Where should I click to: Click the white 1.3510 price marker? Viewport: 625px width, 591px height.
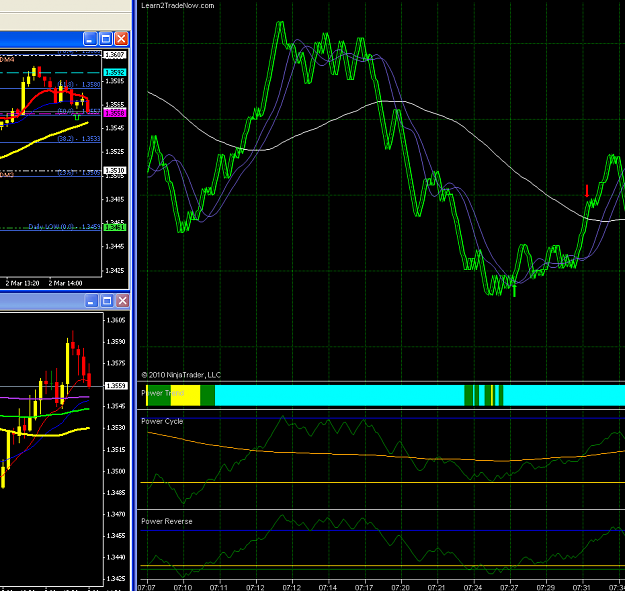click(115, 171)
